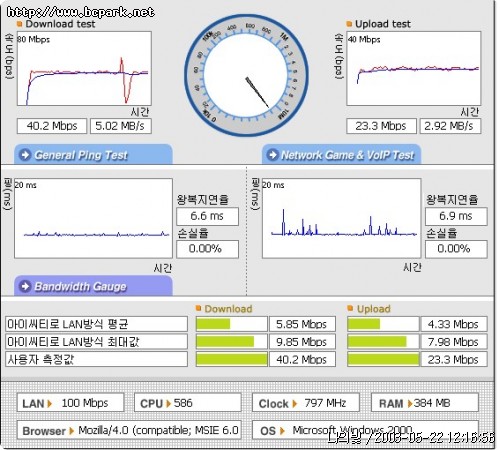Select the Bandwidth Gauge tab
The image size is (500, 450).
pyautogui.click(x=93, y=286)
